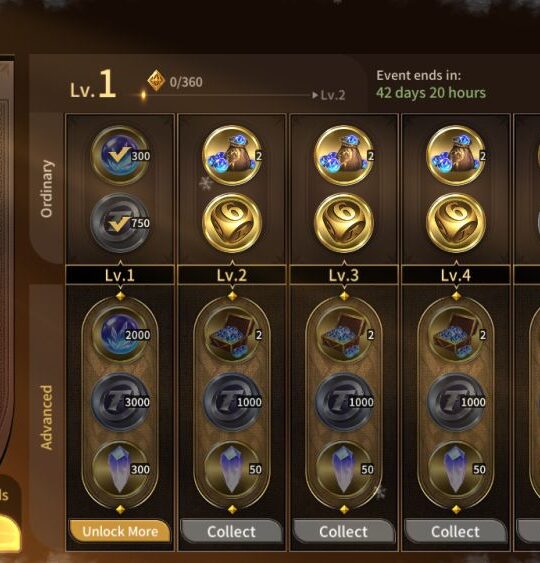540x563 pixels.
Task: Open the Lv.2 advanced gem chest reward
Action: pos(232,334)
